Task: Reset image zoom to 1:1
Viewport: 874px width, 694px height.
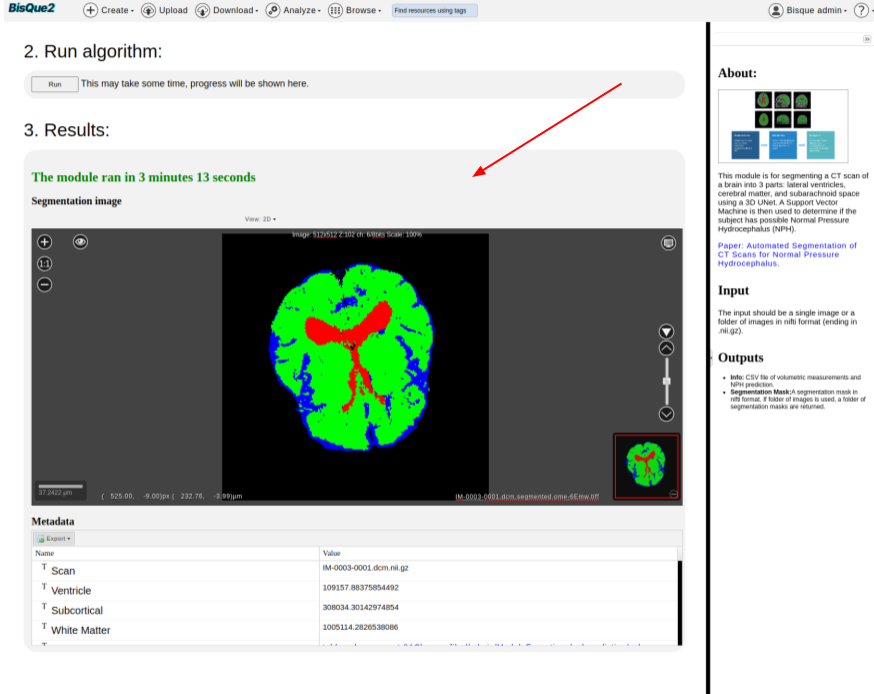Action: coord(44,263)
